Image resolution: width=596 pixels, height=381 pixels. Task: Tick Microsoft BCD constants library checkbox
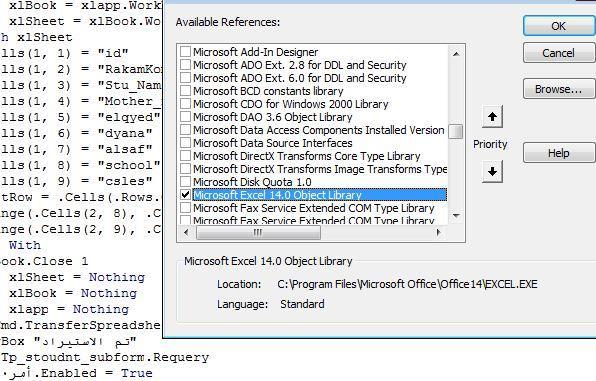pos(185,90)
